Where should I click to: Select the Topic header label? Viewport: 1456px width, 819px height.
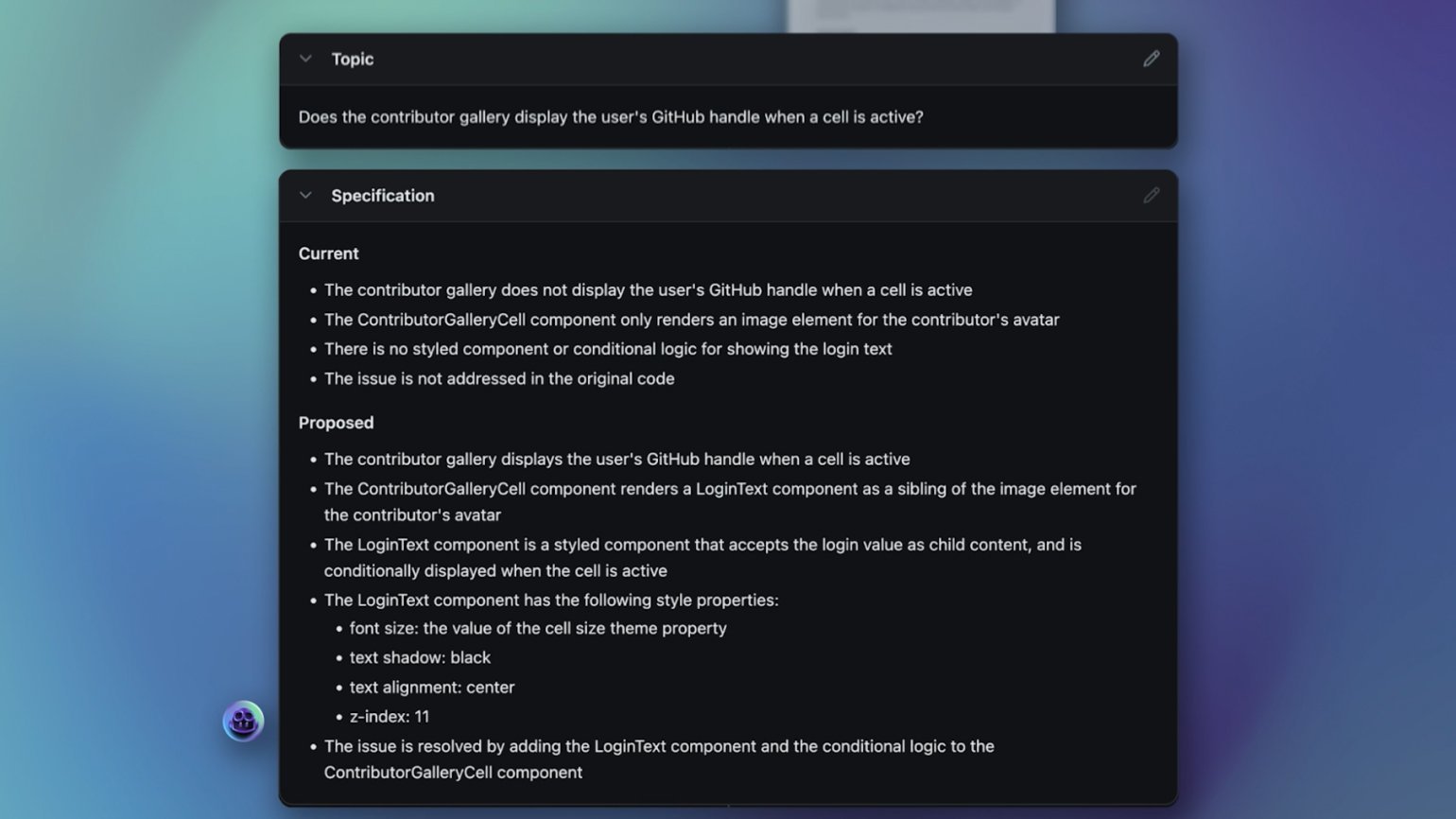tap(353, 59)
